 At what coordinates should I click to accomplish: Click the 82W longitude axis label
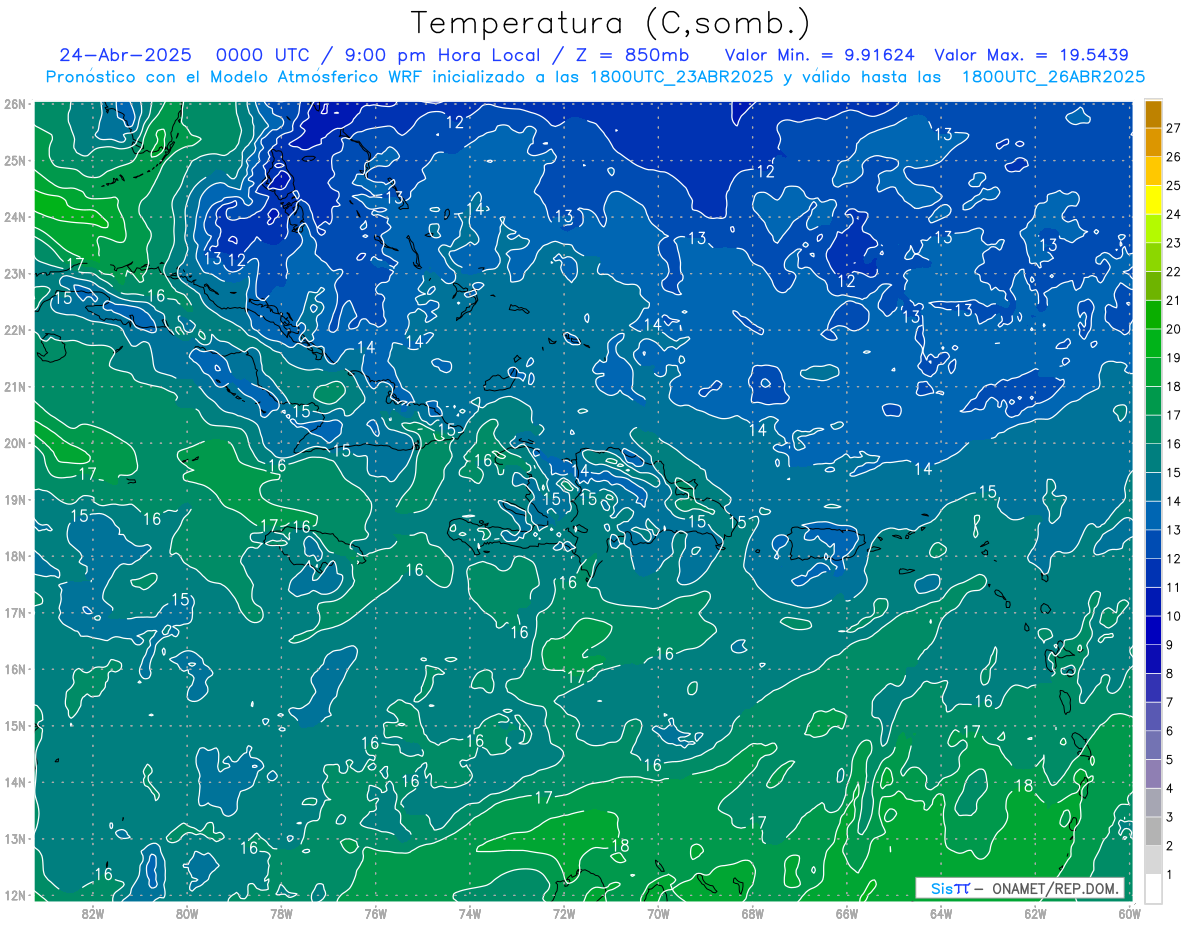(x=93, y=913)
